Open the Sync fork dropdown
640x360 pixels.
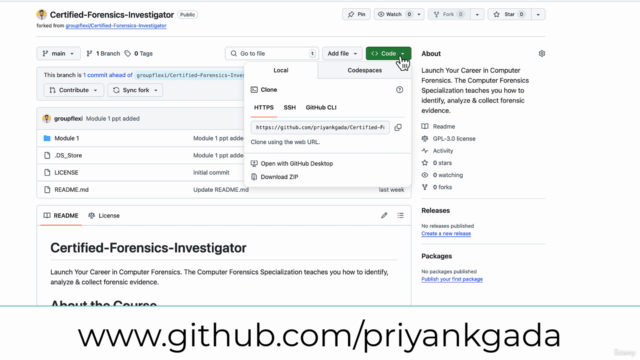coord(135,90)
